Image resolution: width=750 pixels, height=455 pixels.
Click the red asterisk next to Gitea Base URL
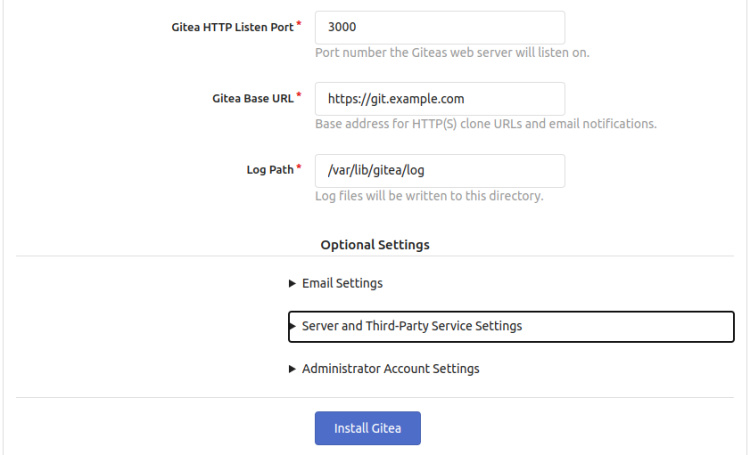299,96
